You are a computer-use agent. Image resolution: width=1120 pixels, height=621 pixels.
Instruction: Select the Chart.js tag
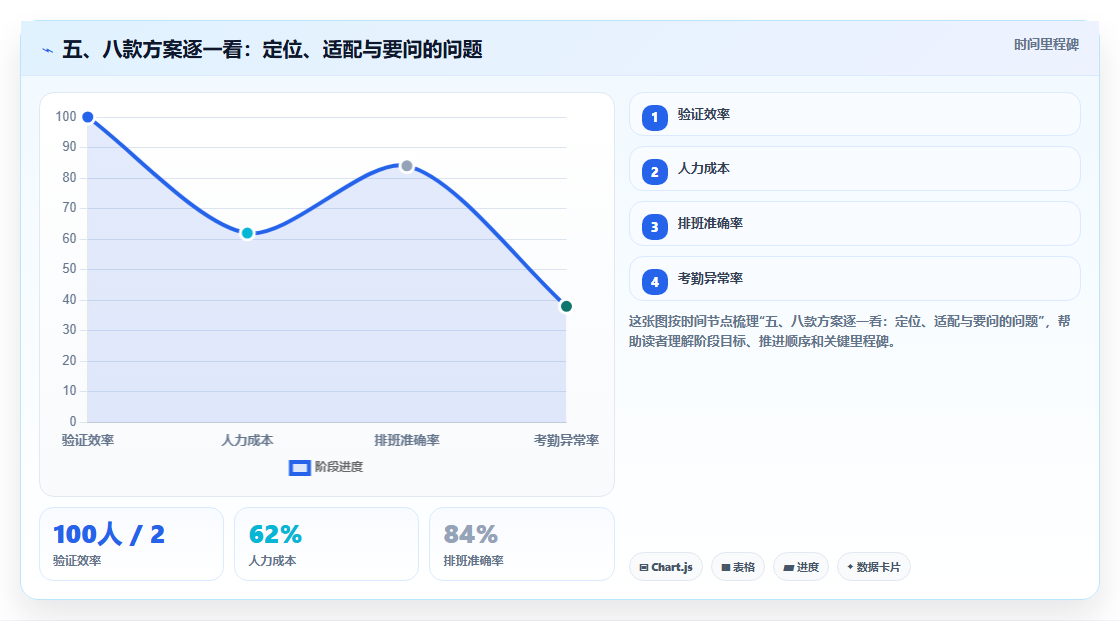(666, 567)
